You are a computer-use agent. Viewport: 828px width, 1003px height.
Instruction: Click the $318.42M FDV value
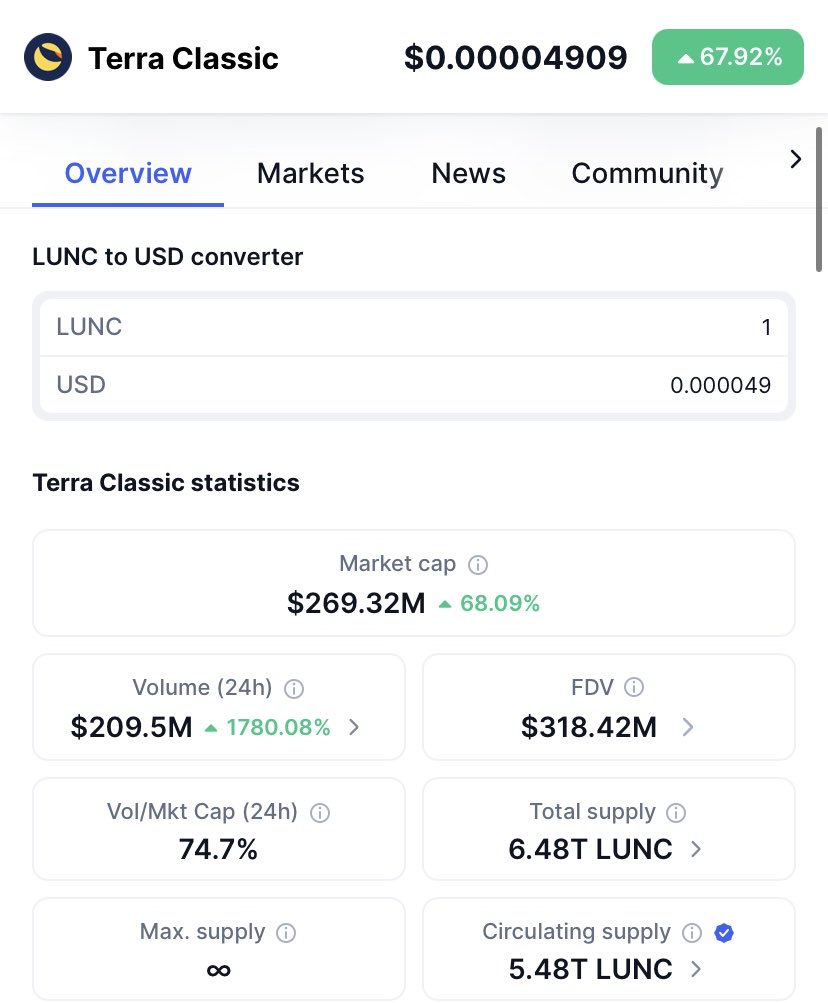tap(589, 727)
